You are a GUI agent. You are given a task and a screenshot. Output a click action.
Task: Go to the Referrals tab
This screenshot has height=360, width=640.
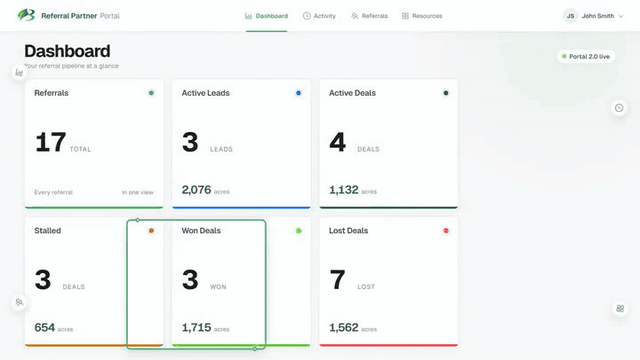pos(369,16)
